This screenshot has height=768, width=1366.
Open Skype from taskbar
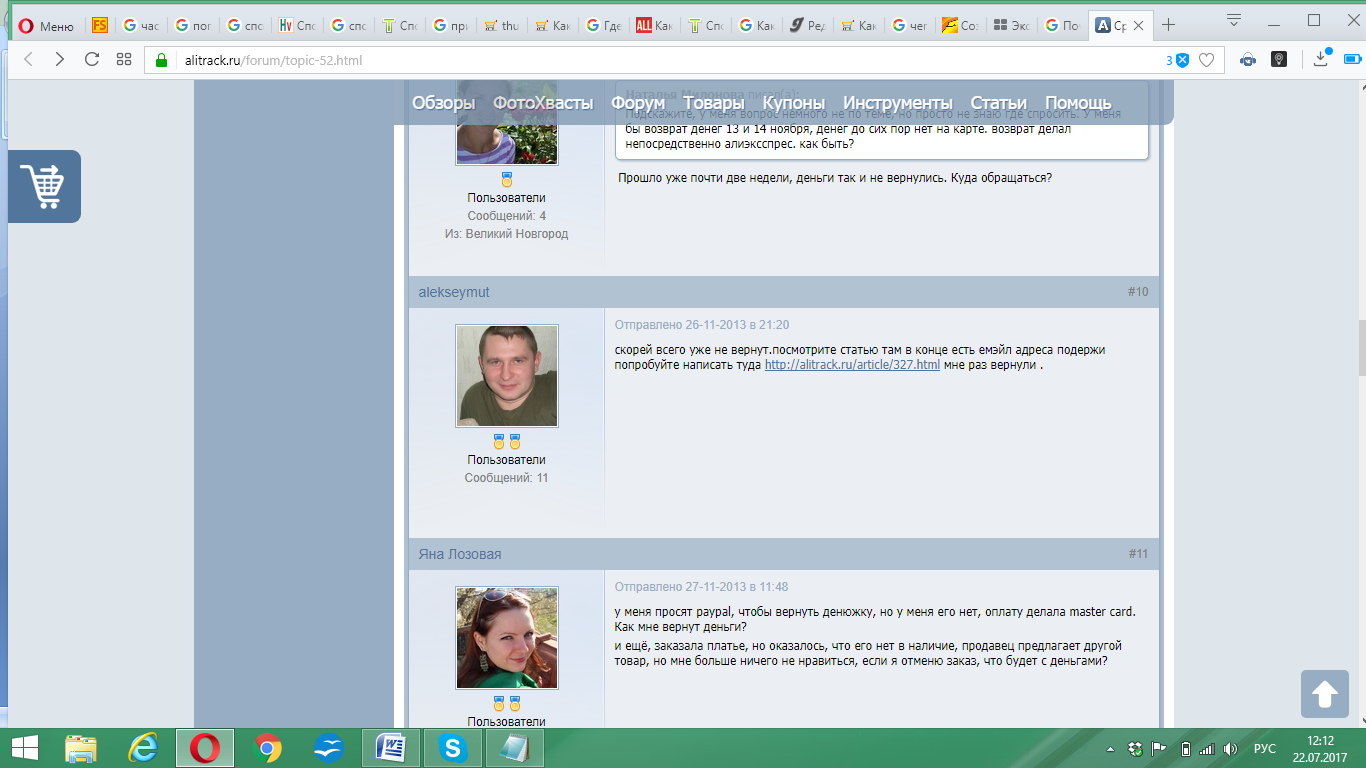tap(452, 748)
